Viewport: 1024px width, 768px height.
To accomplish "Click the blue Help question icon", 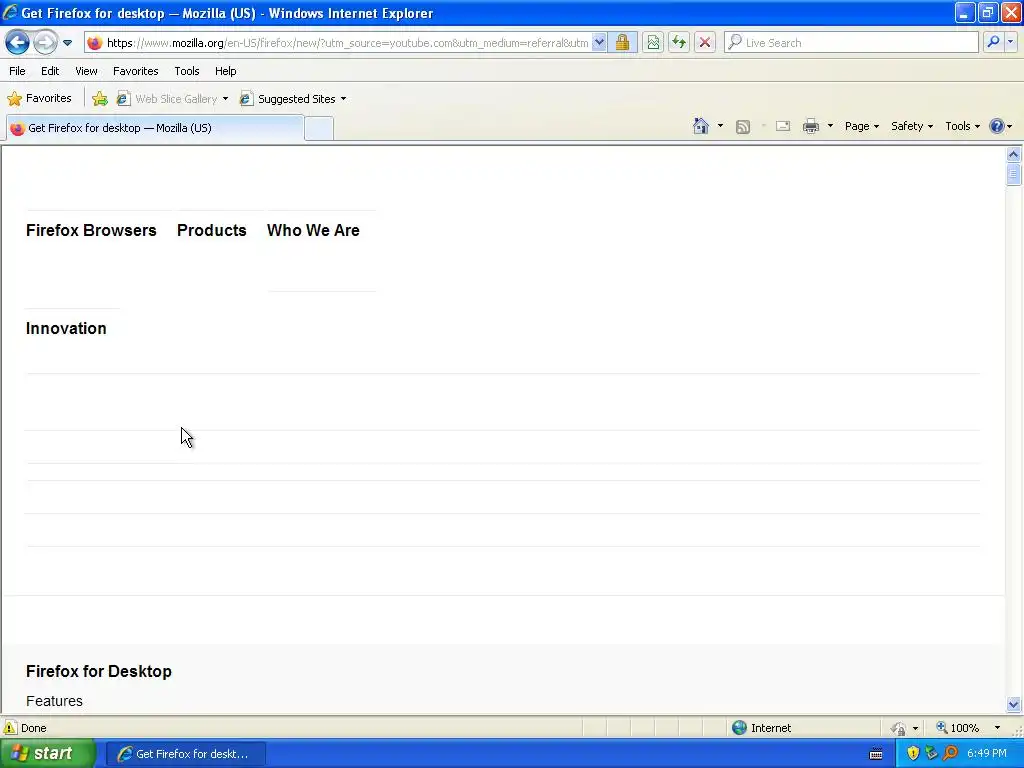I will point(997,126).
